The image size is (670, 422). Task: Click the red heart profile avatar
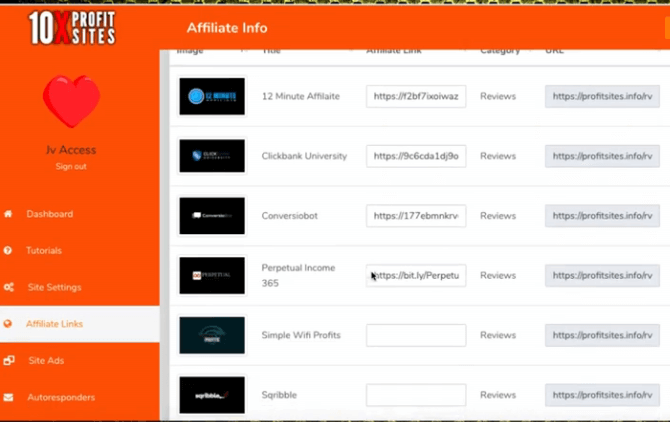[x=71, y=101]
